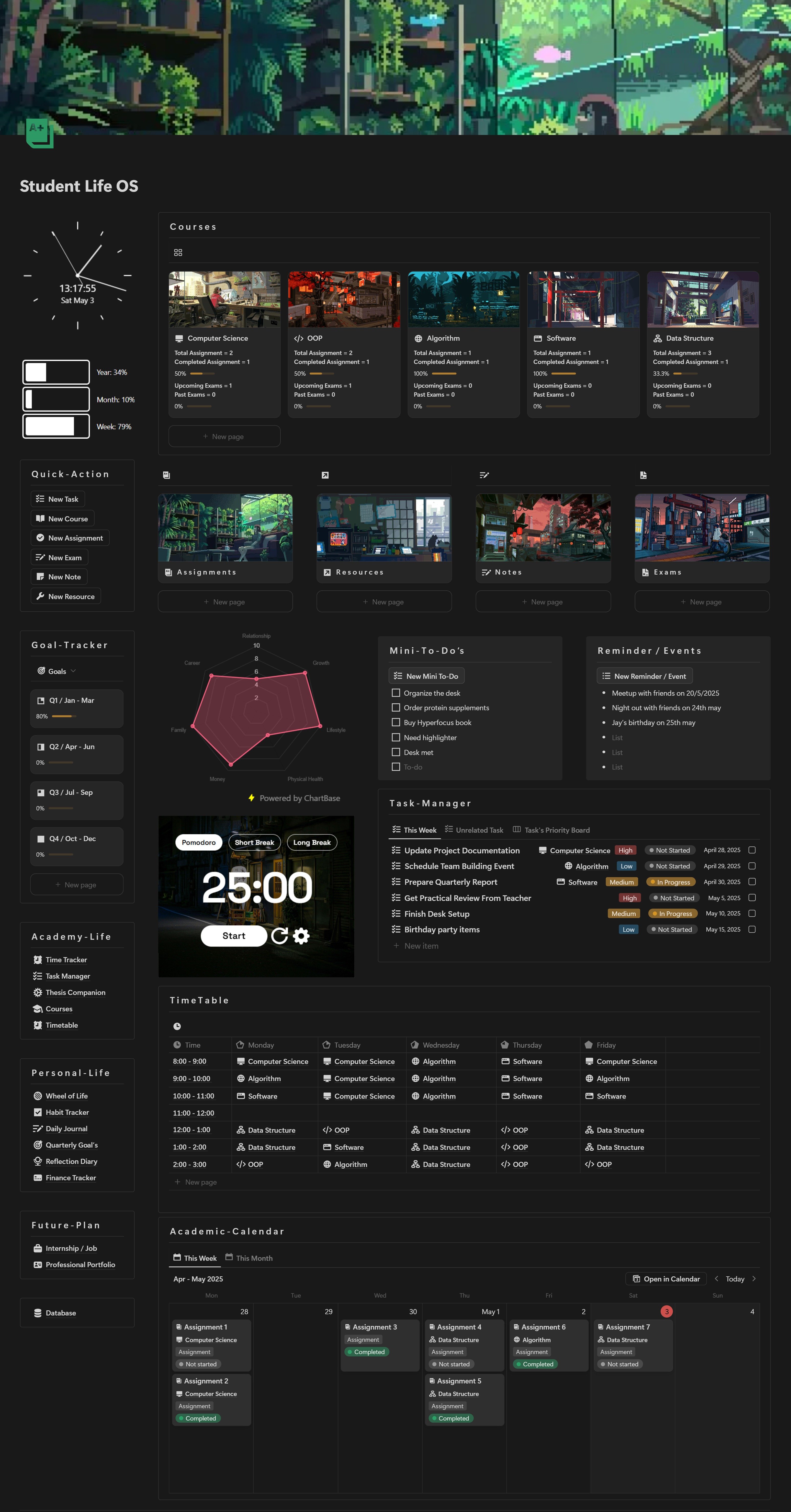Check Desk met to-do
791x1512 pixels.
(396, 752)
